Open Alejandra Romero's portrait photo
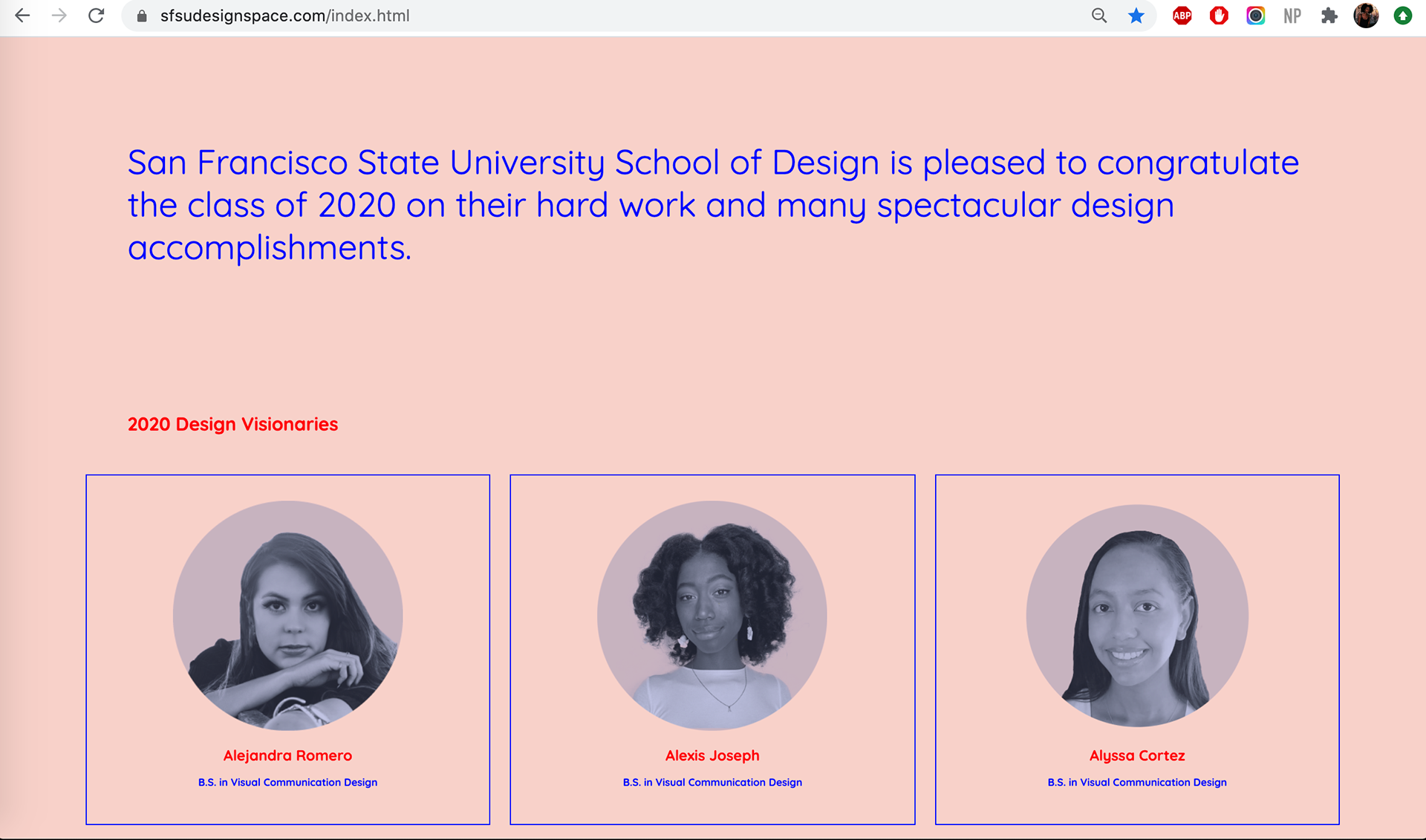The image size is (1426, 840). coord(288,616)
